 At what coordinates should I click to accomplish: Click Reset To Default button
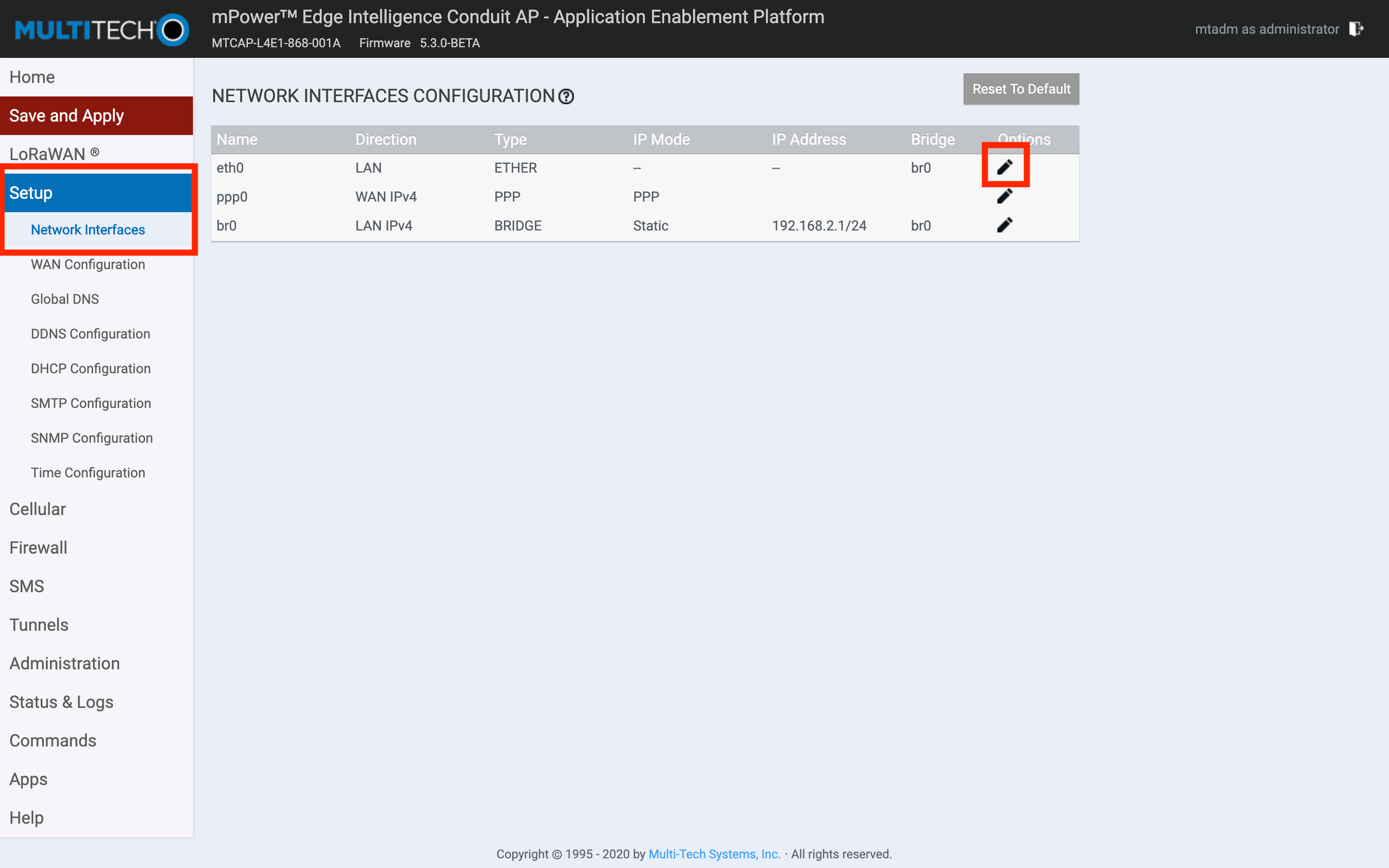[1020, 89]
